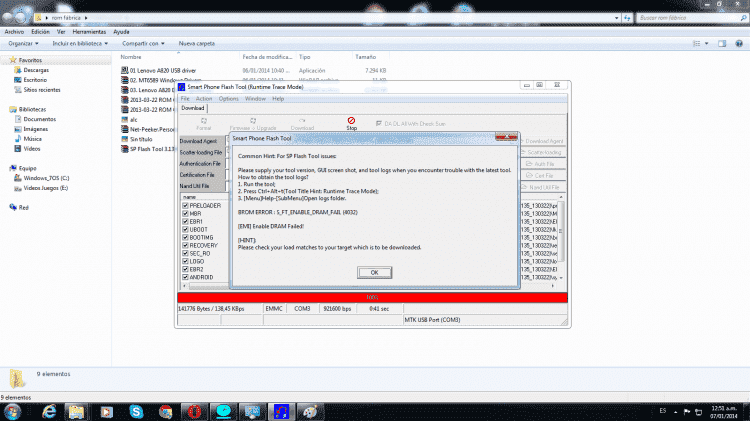The height and width of the screenshot is (421, 750).
Task: Uncheck the LOGO partition checkbox
Action: 185,261
